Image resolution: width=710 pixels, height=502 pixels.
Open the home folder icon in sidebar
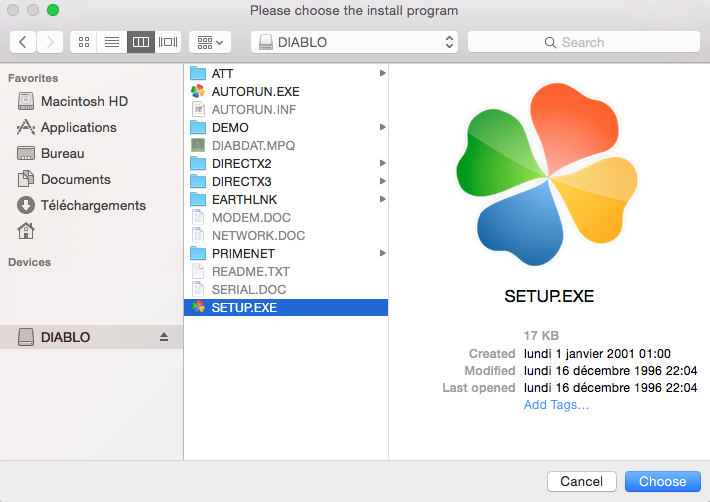[26, 231]
